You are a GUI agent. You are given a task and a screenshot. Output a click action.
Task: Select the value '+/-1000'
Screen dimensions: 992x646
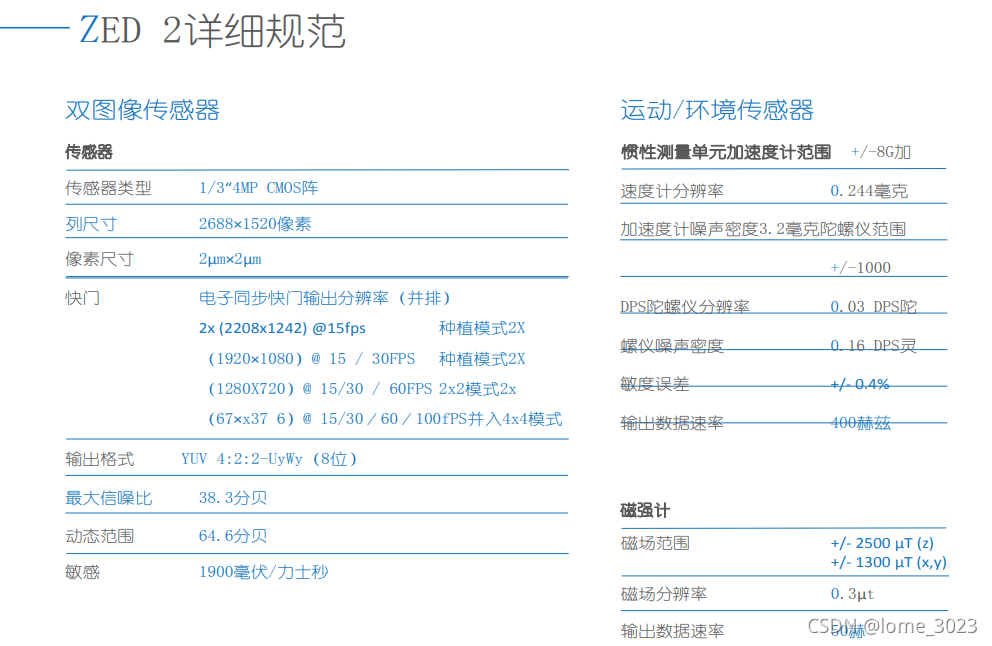[x=860, y=268]
